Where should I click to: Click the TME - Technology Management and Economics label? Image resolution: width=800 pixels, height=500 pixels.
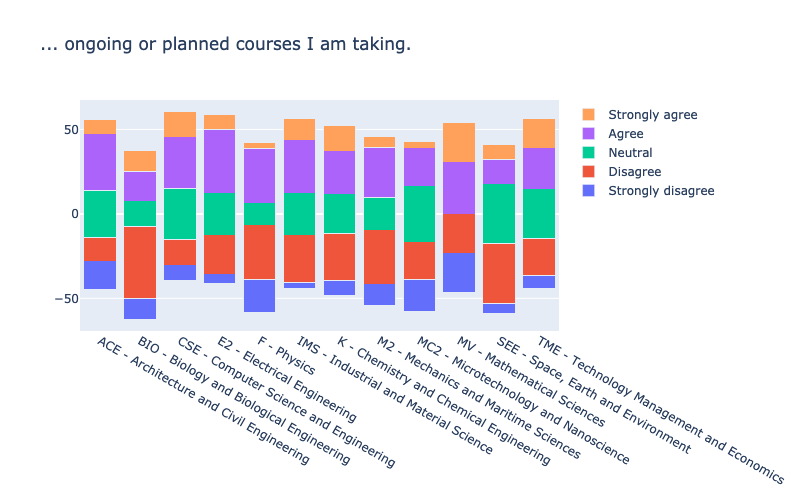click(660, 410)
